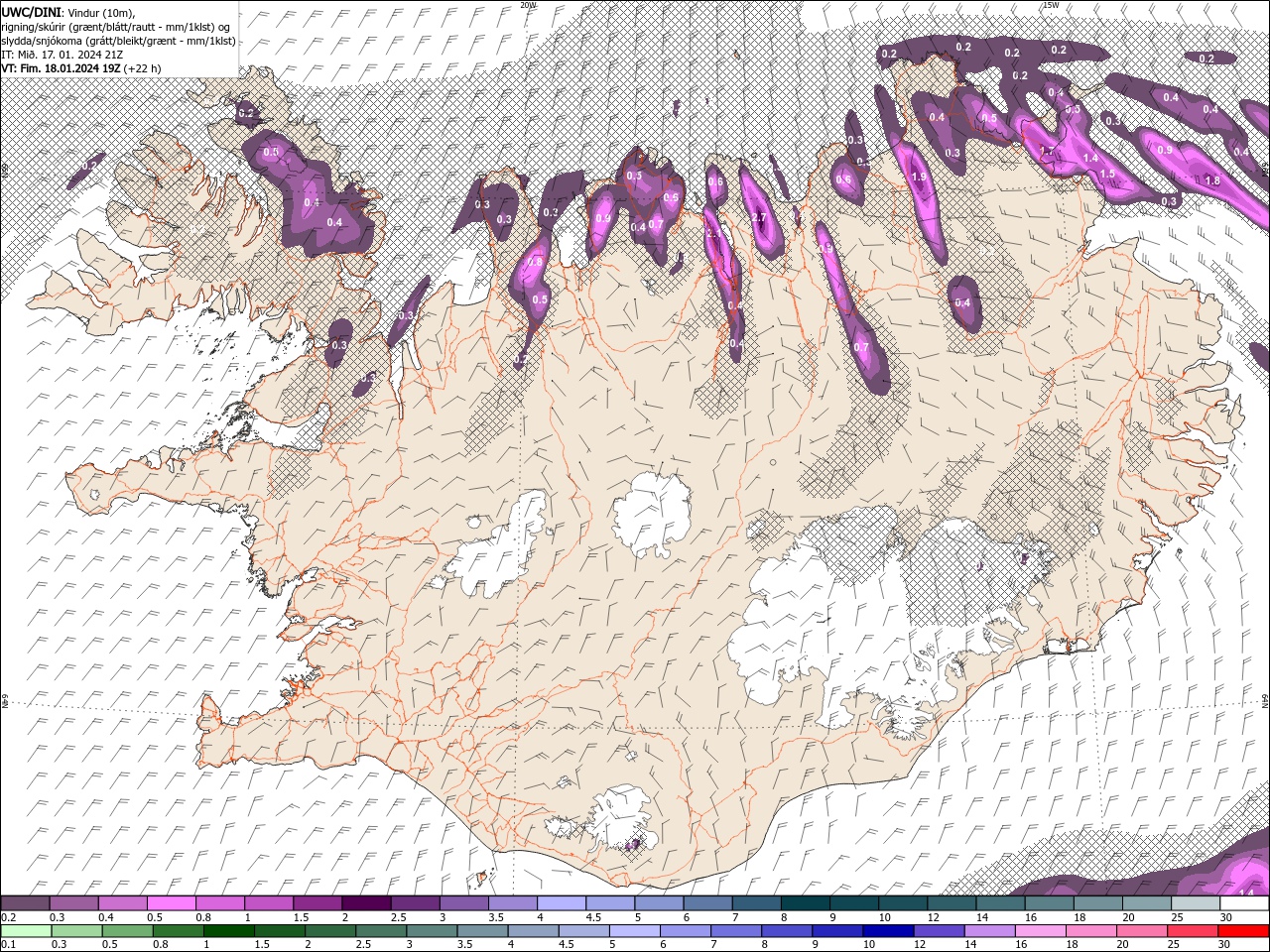Click the 1.9 precipitation value on the map
This screenshot has height=952, width=1270.
919,178
